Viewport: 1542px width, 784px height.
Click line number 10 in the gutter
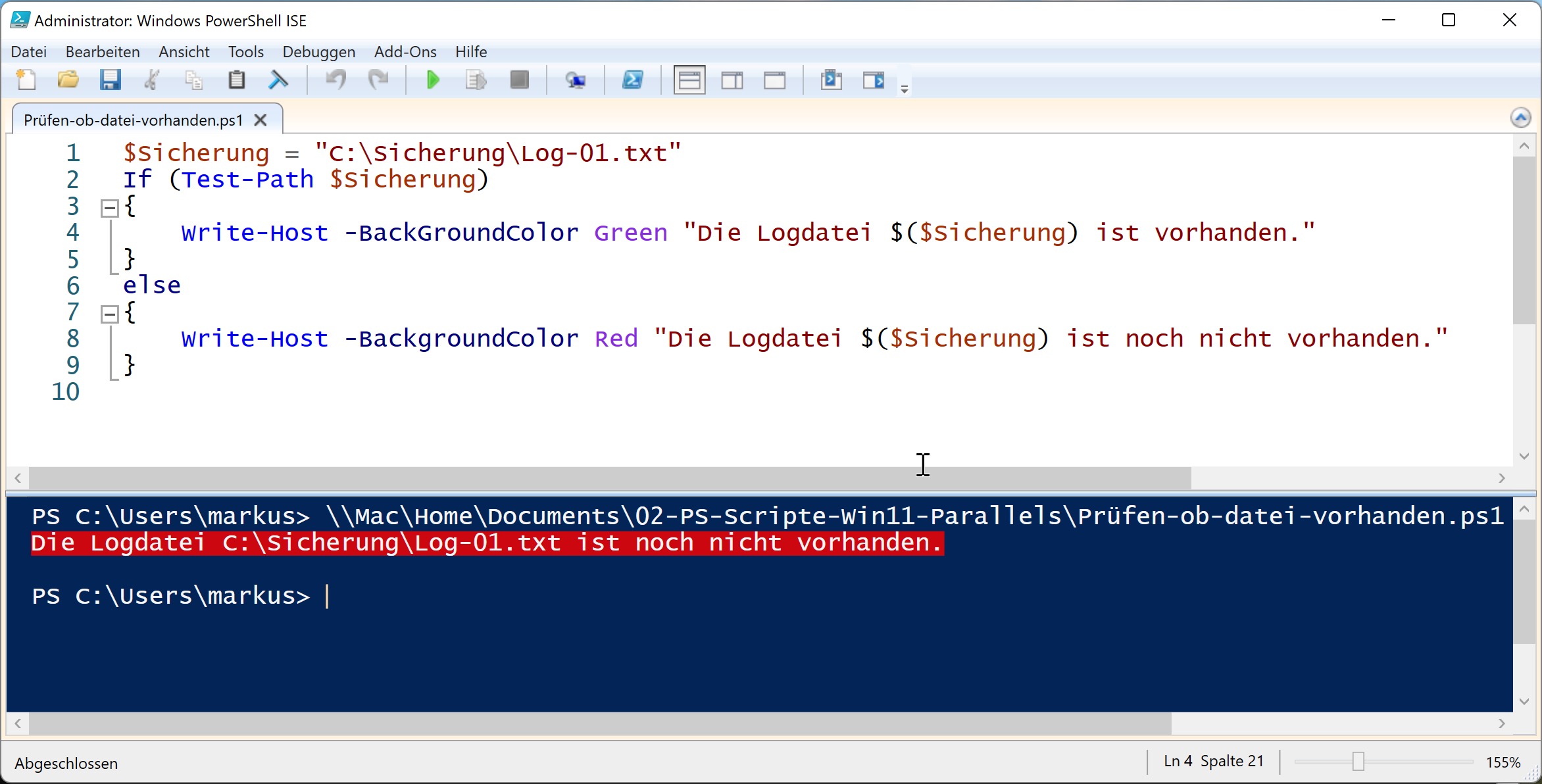66,392
